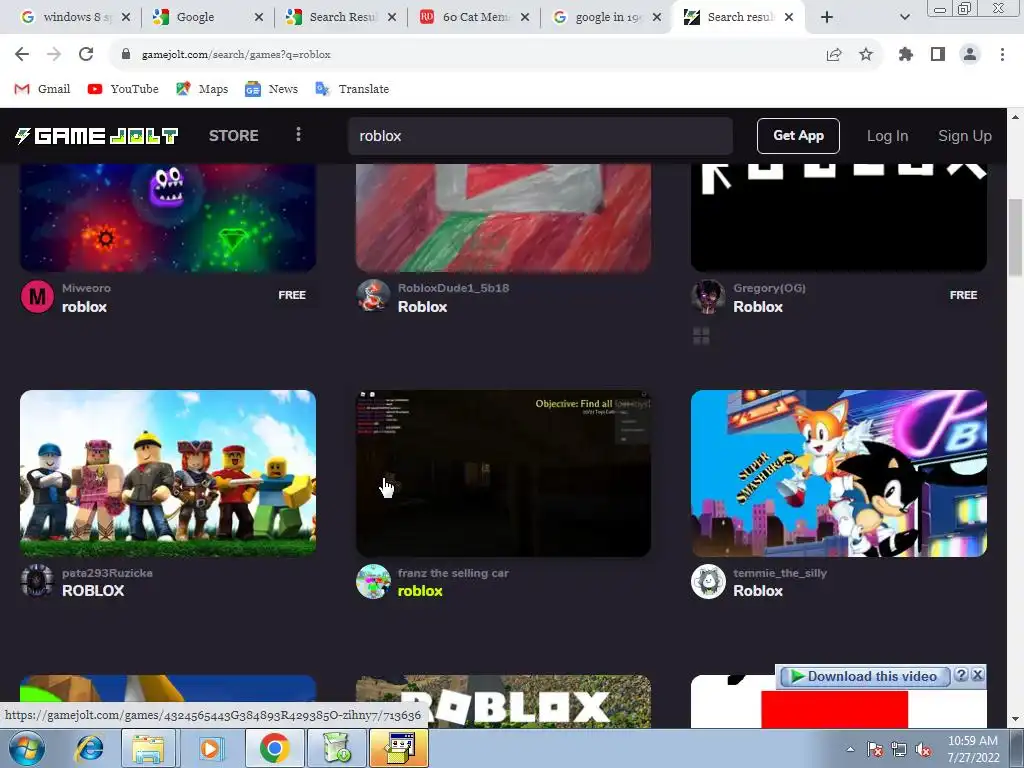Click pata293Ruzicka's avatar

(x=37, y=581)
